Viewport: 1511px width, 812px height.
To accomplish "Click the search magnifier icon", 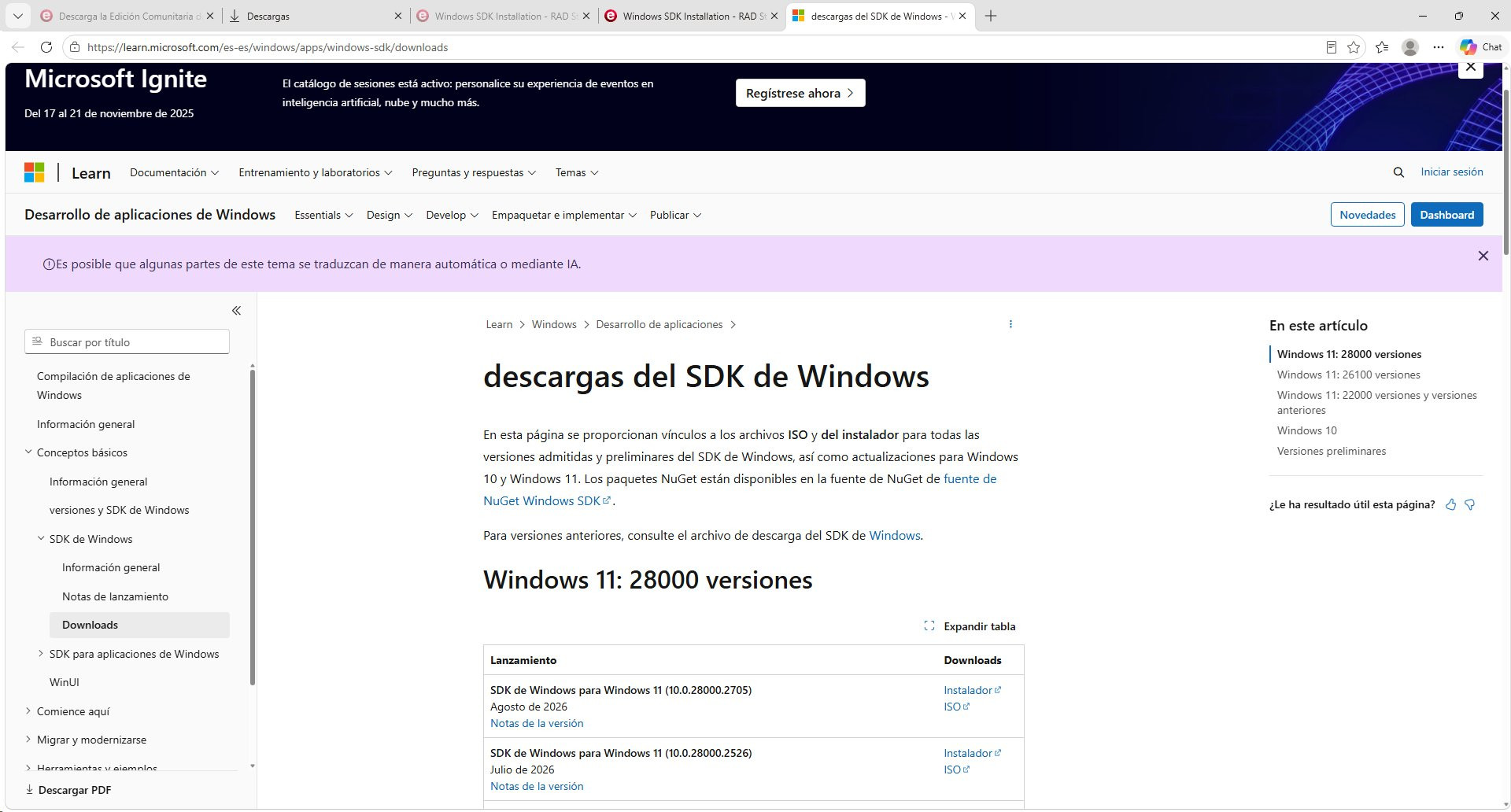I will pos(1398,172).
